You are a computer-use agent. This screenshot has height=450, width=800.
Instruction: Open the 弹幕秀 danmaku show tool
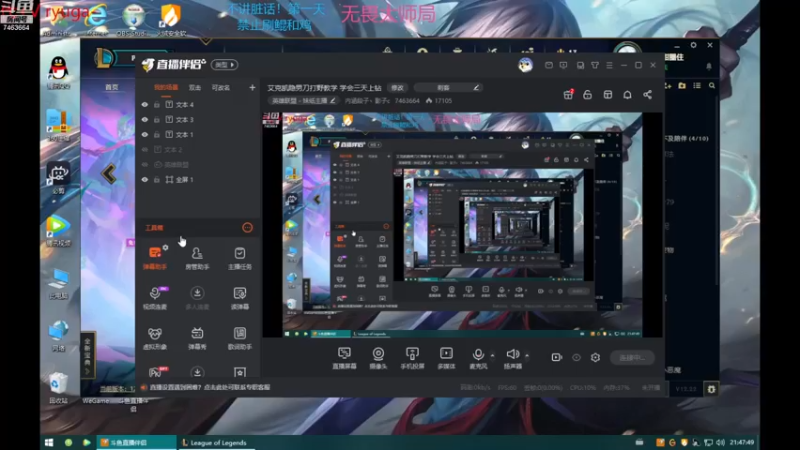tap(197, 338)
